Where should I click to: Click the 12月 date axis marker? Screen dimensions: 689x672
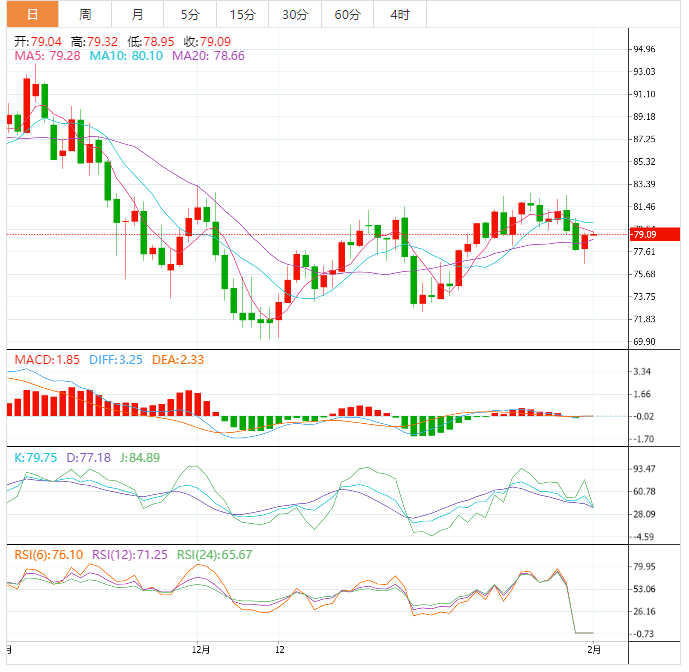pyautogui.click(x=201, y=650)
